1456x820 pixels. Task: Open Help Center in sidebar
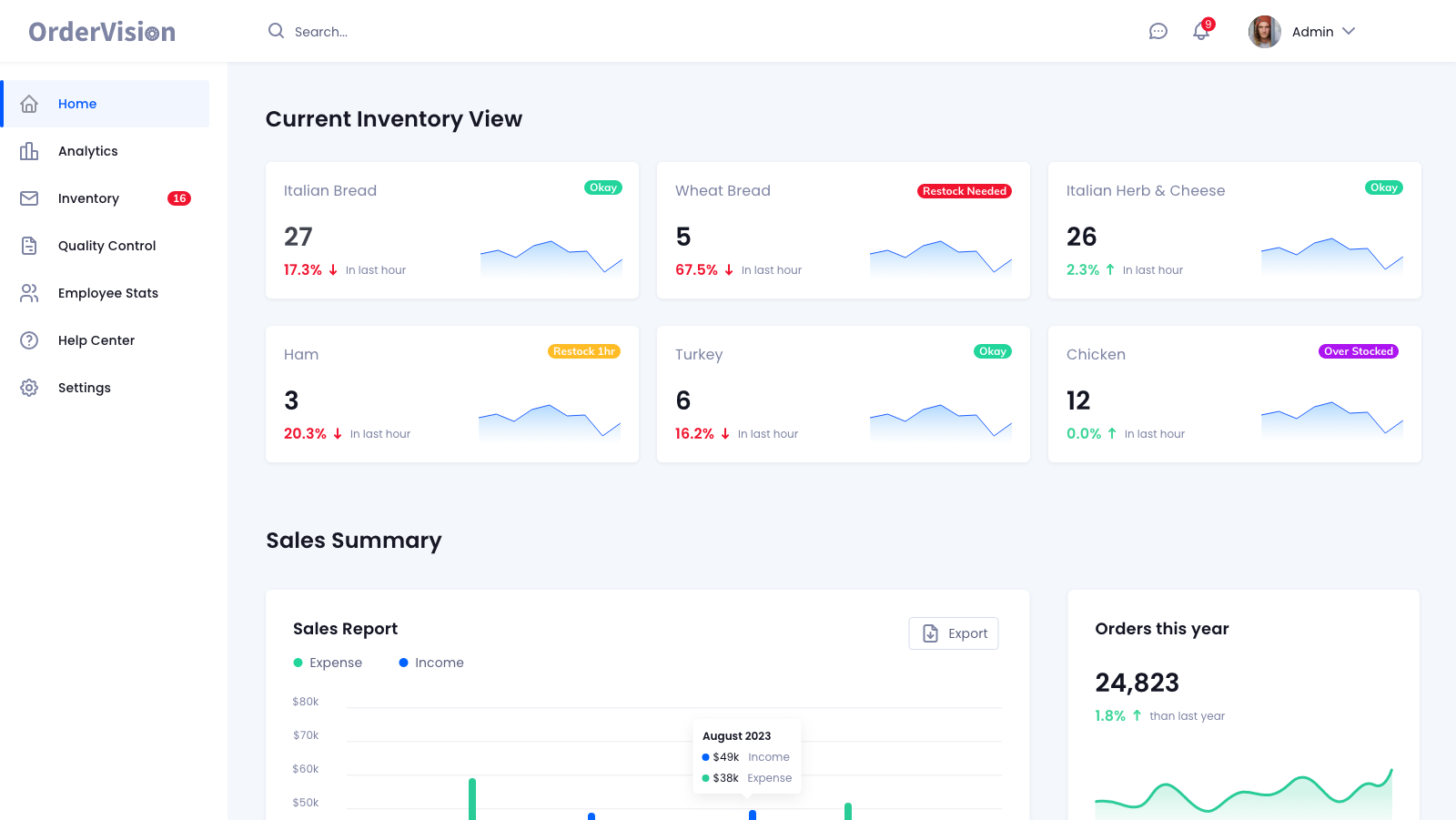pos(106,340)
